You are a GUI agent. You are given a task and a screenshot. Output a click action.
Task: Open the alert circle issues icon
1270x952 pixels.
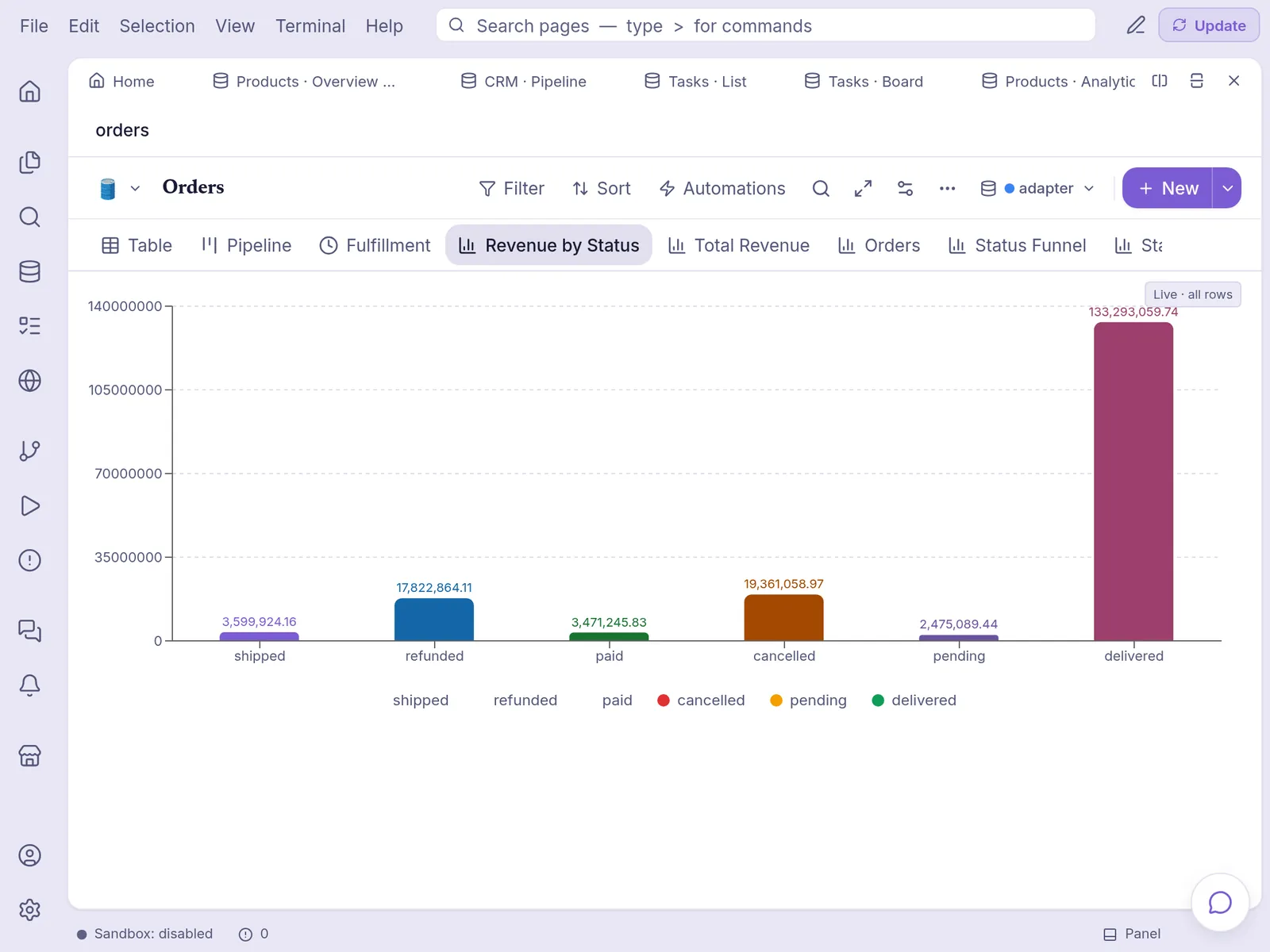coord(29,560)
